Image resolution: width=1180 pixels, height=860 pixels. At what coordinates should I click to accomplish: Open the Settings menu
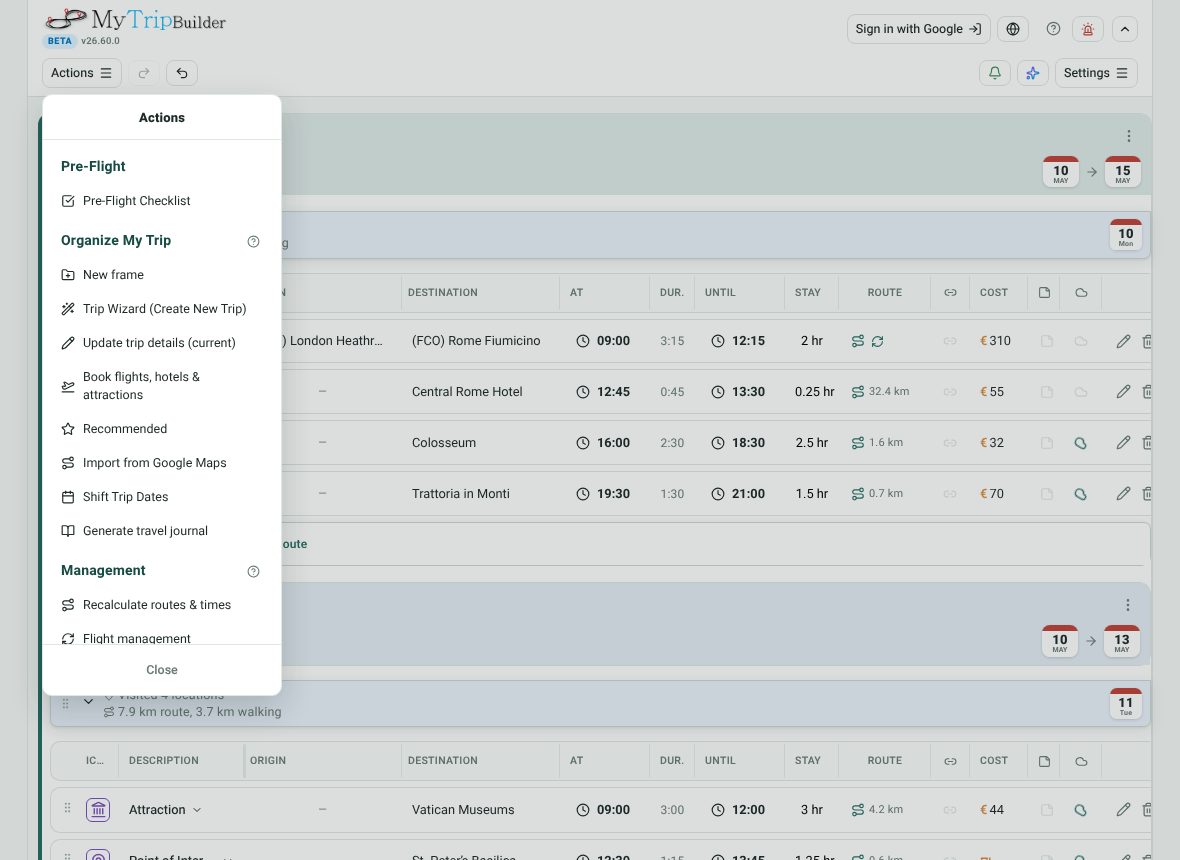[x=1096, y=73]
